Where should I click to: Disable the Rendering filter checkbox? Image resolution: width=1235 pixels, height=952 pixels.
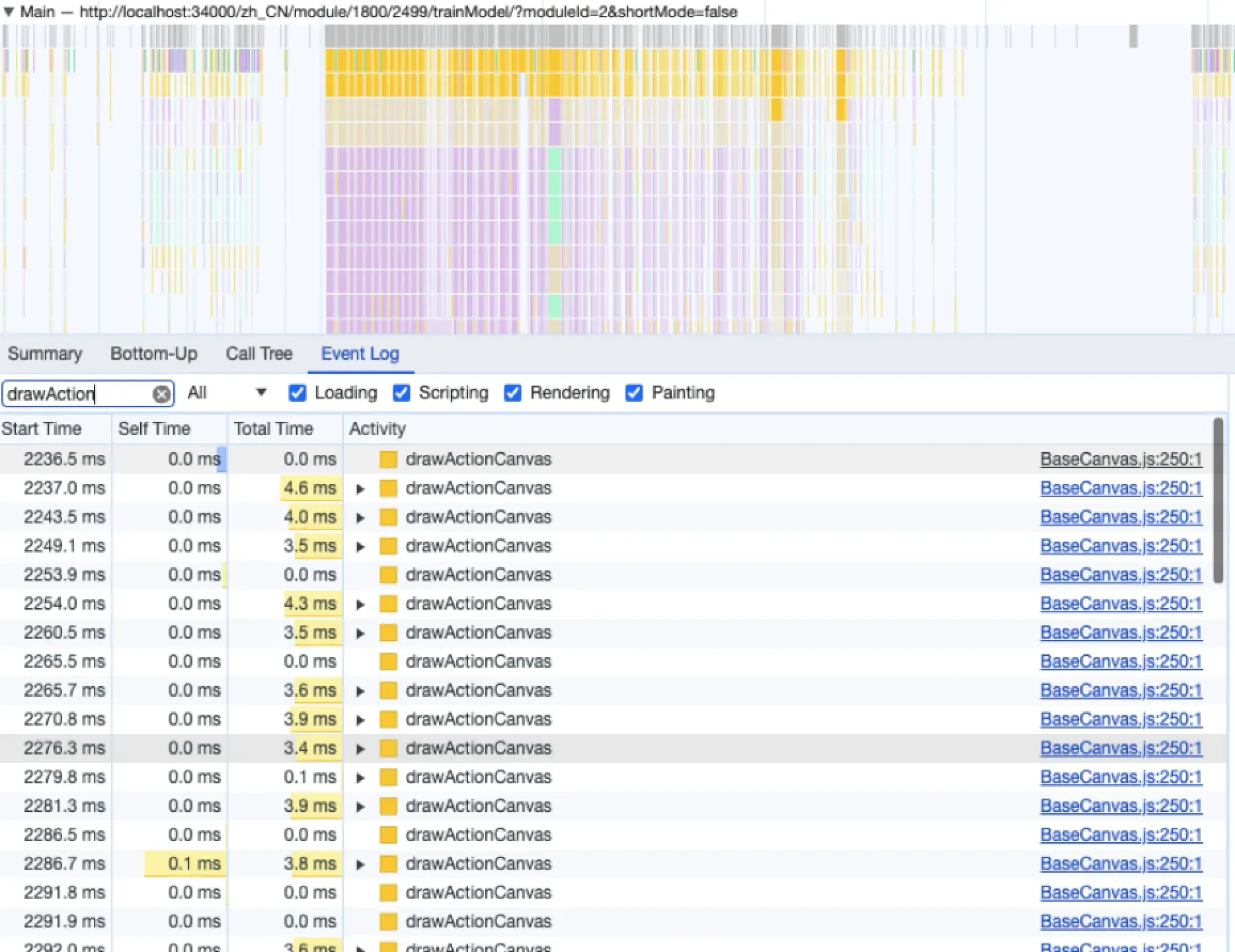512,393
